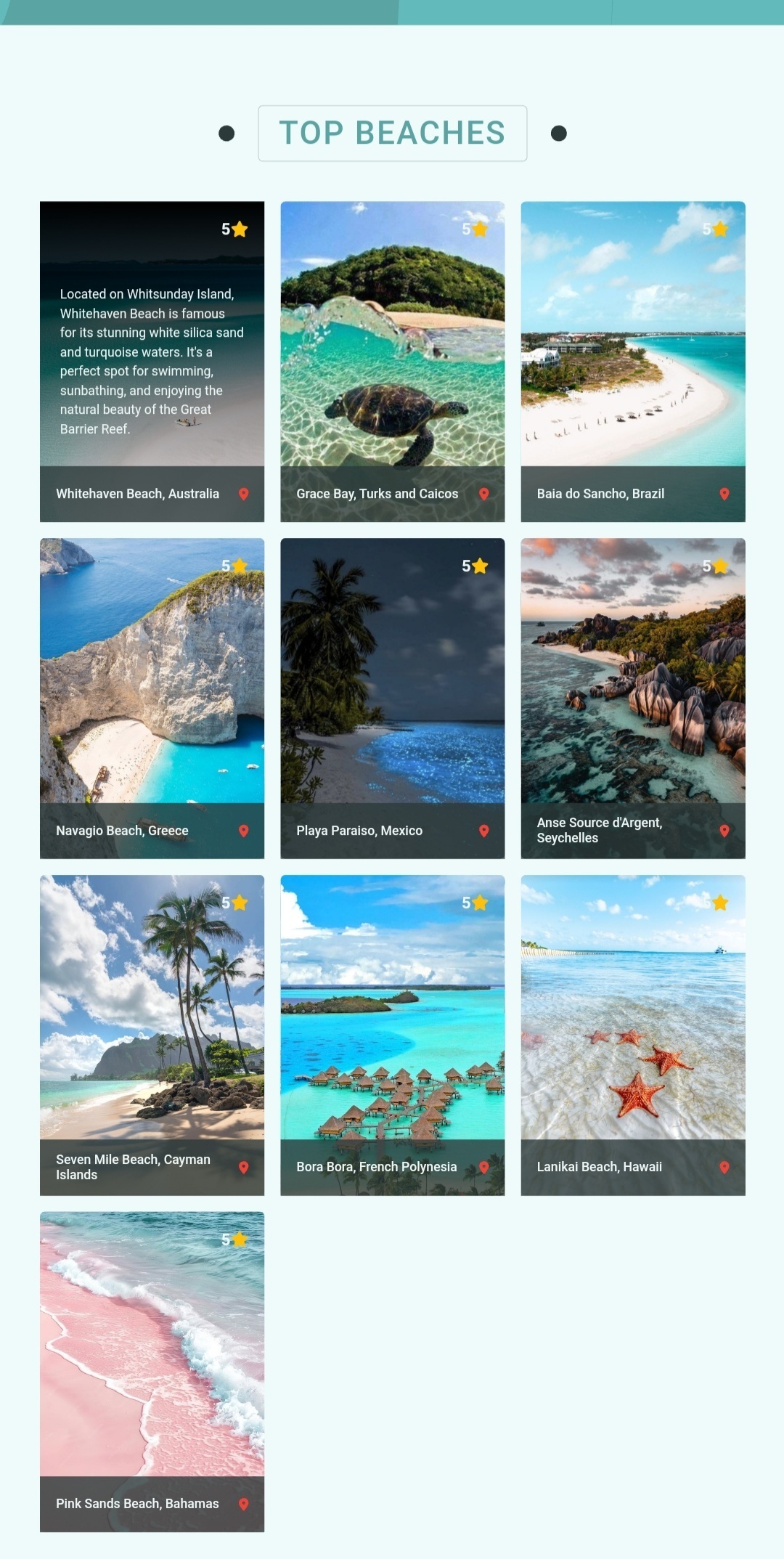Click the Pink Sands Beach location pin
The width and height of the screenshot is (784, 1559).
(x=244, y=1504)
